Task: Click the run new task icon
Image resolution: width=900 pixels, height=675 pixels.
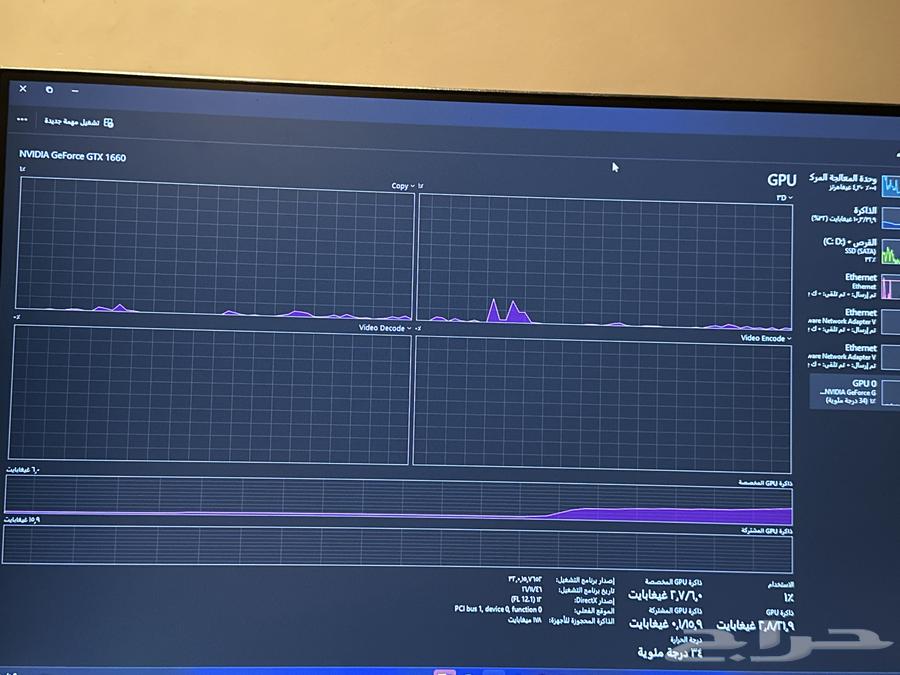Action: point(108,123)
